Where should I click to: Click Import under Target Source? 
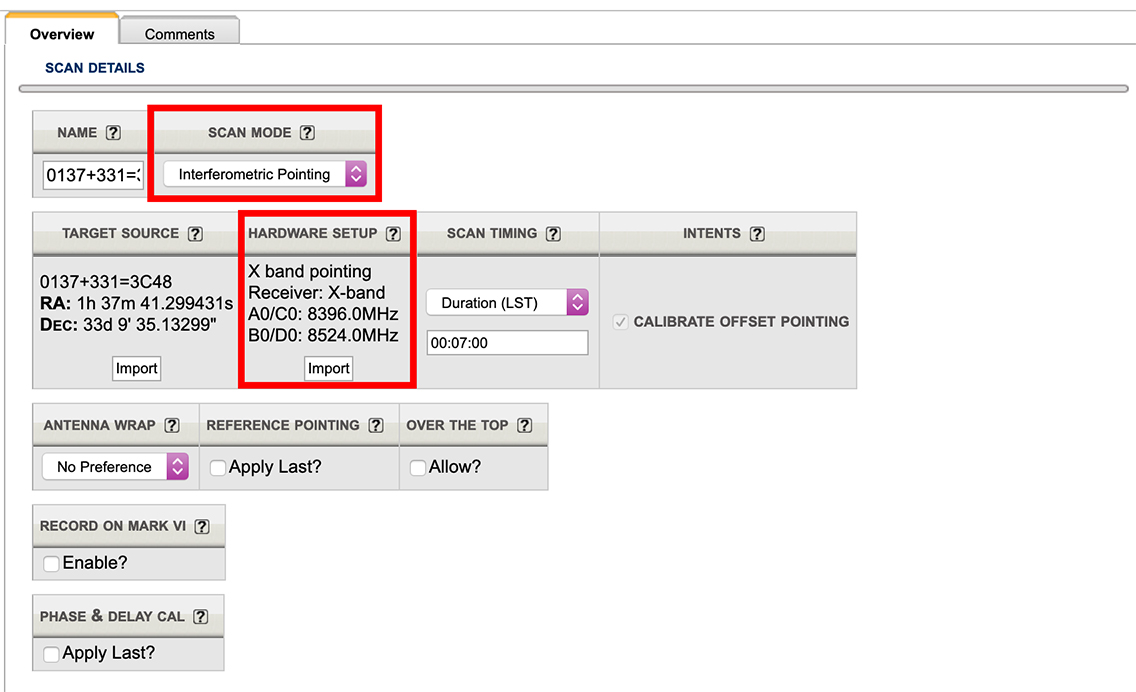(x=136, y=368)
